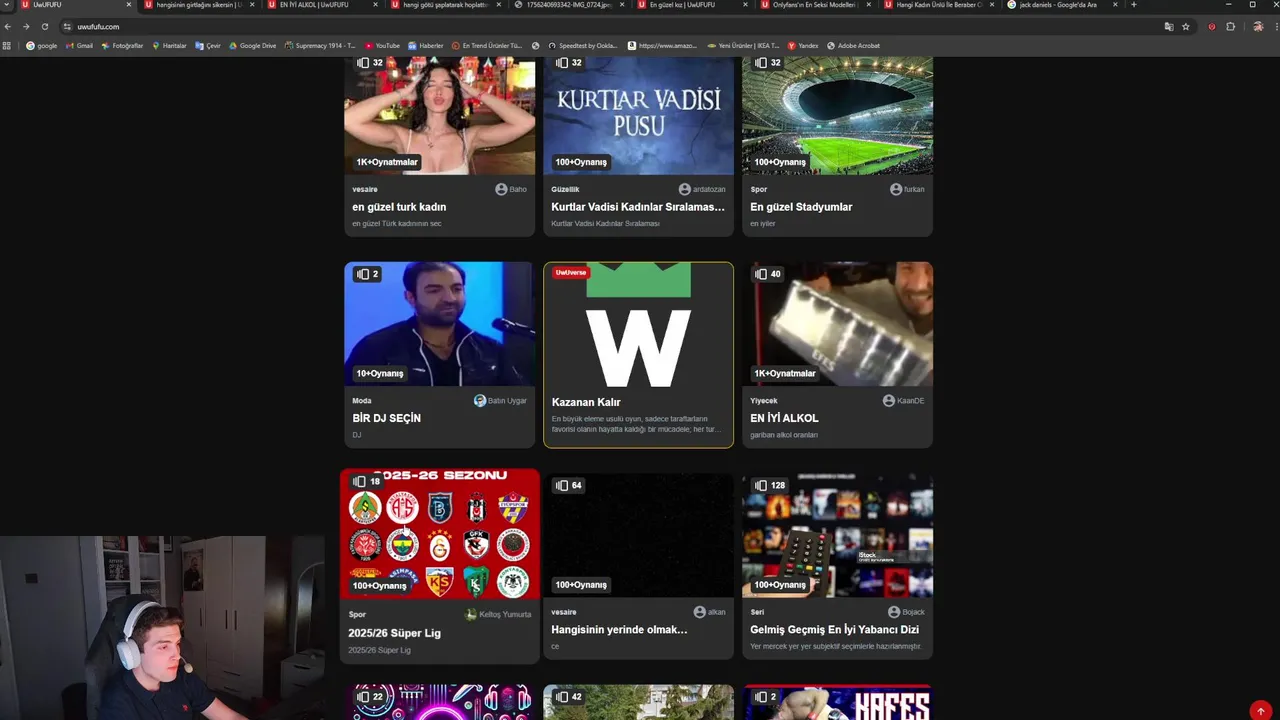This screenshot has height=720, width=1280.
Task: Open the Gmail bookmark
Action: coord(79,46)
